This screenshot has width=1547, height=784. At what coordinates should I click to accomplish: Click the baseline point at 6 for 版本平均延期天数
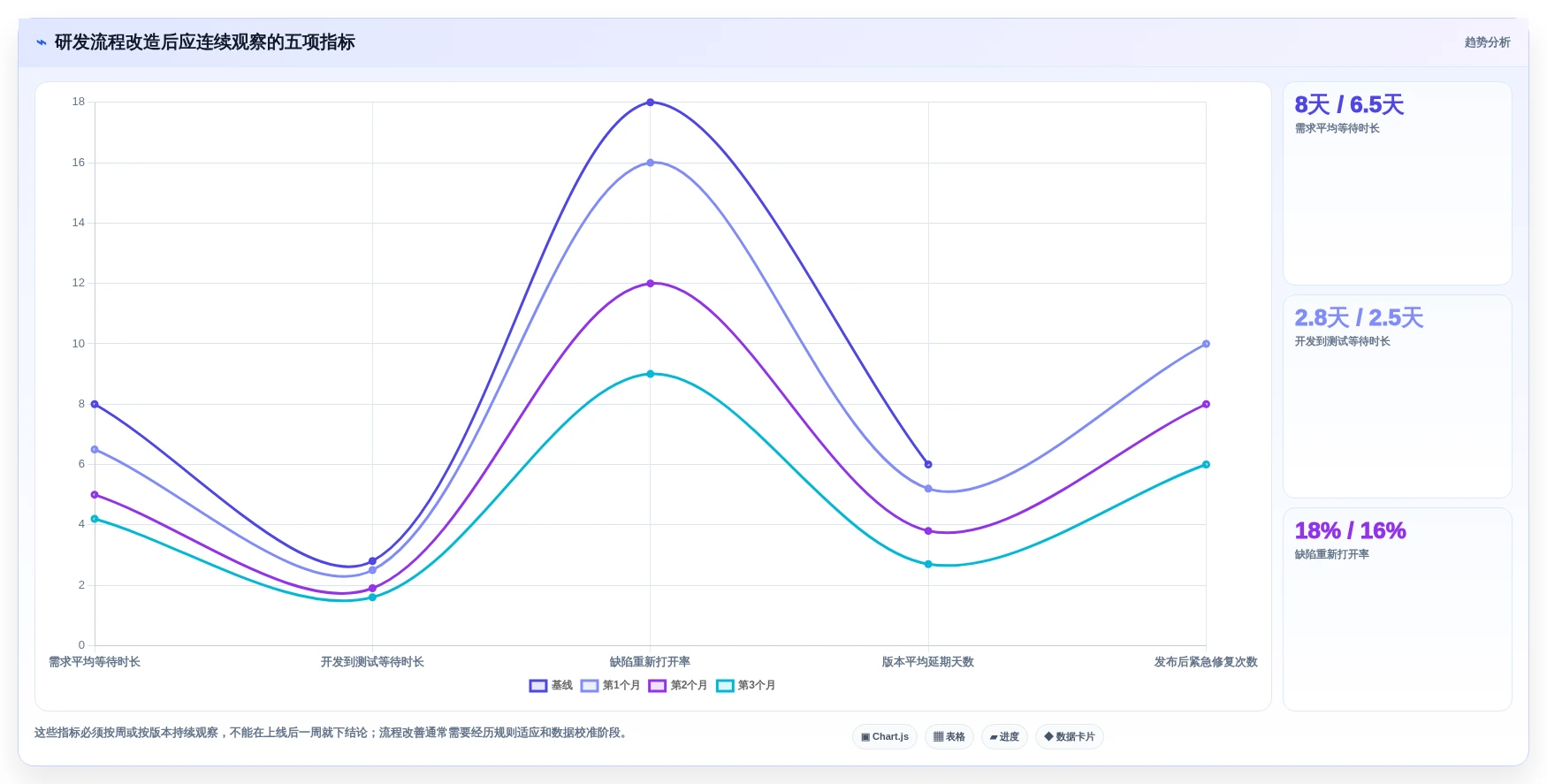pos(928,464)
